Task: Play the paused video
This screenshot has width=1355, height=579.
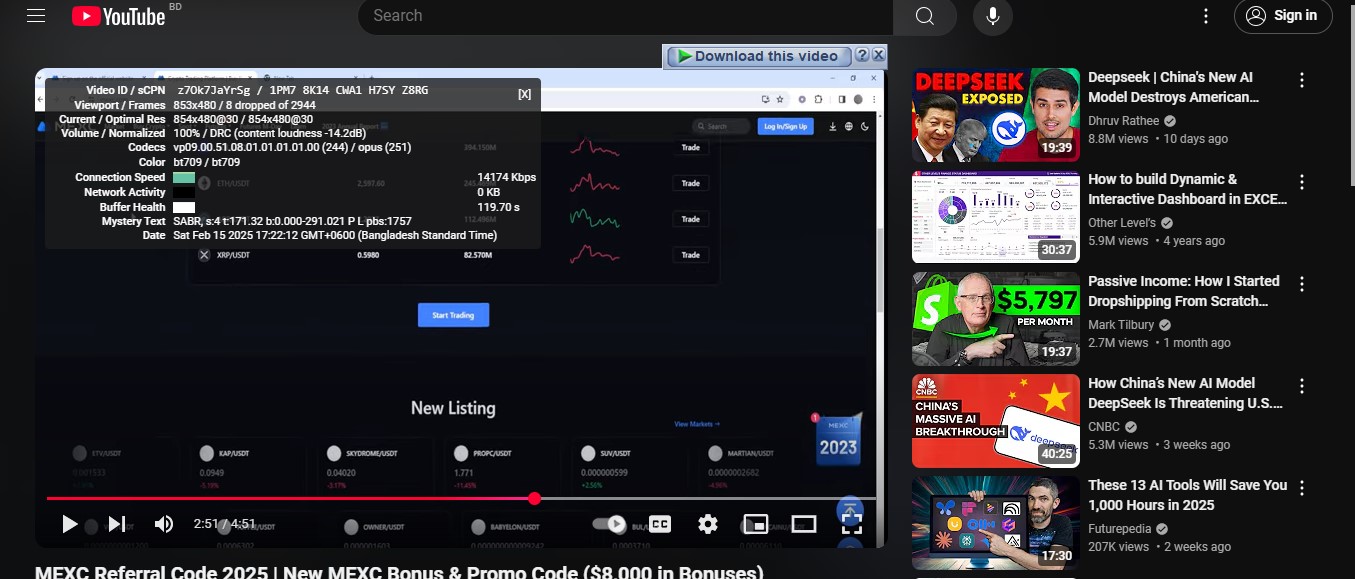Action: pyautogui.click(x=69, y=524)
